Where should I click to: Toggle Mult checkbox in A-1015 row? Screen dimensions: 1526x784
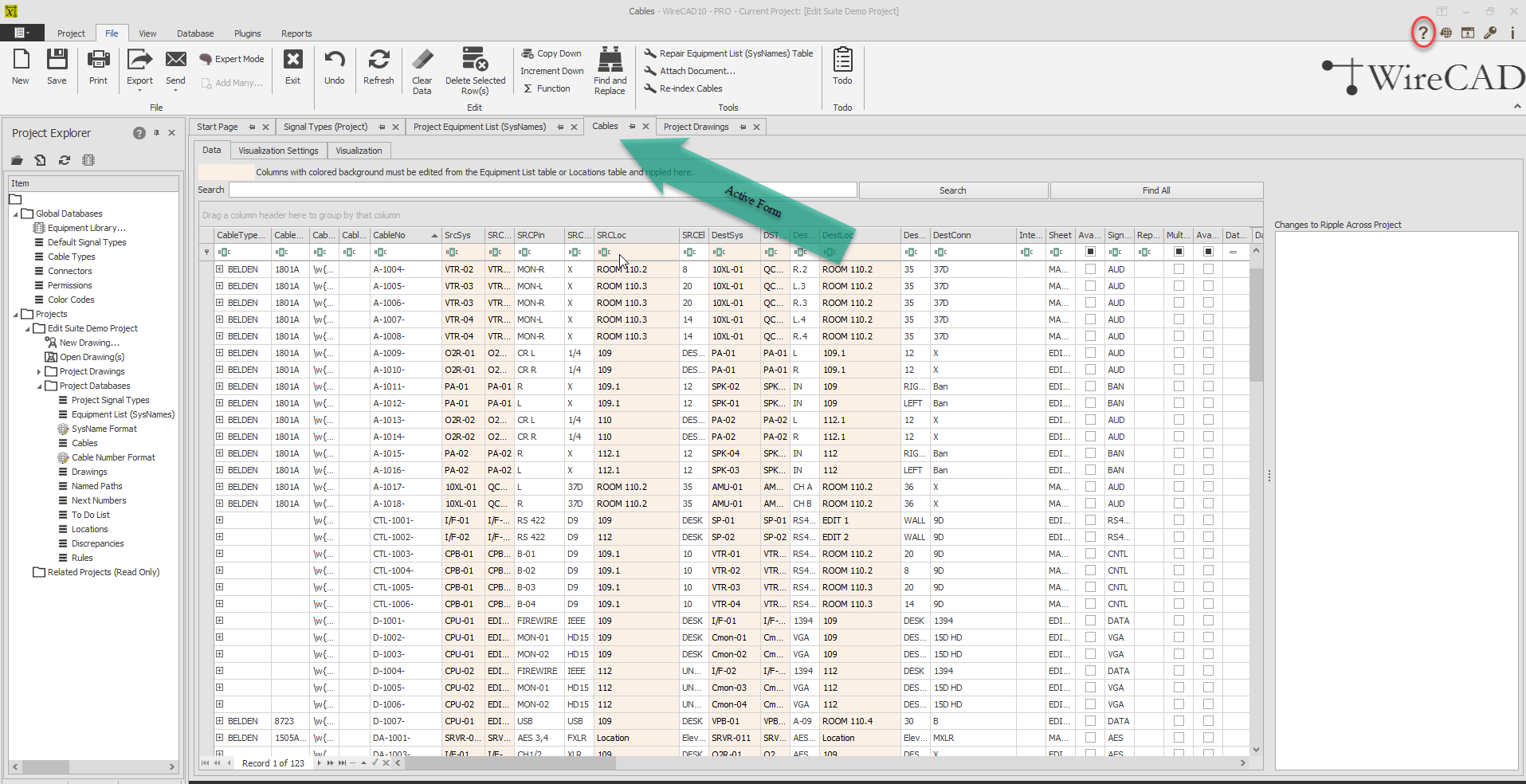point(1179,453)
